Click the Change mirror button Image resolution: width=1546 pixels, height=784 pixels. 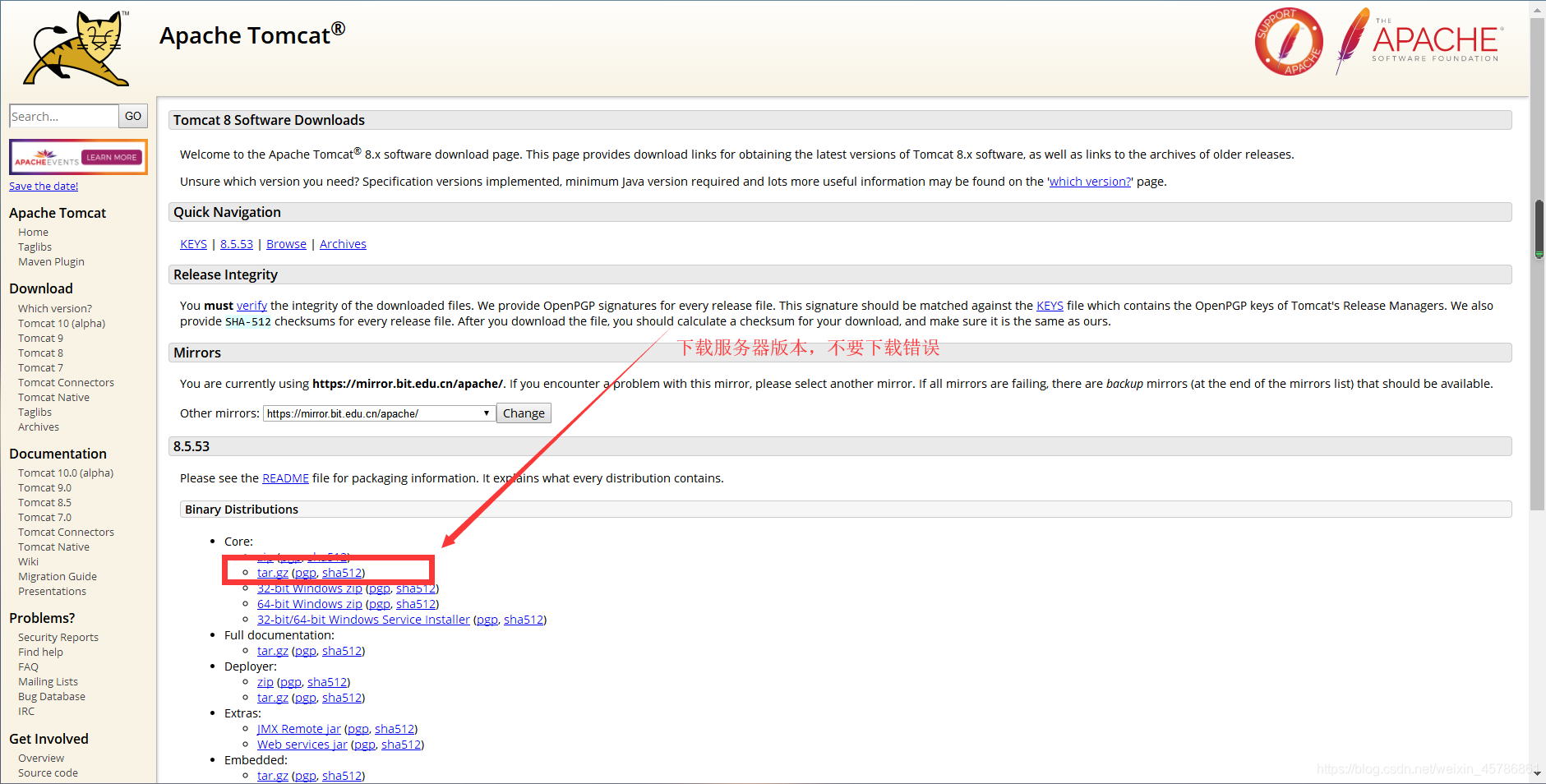(524, 413)
